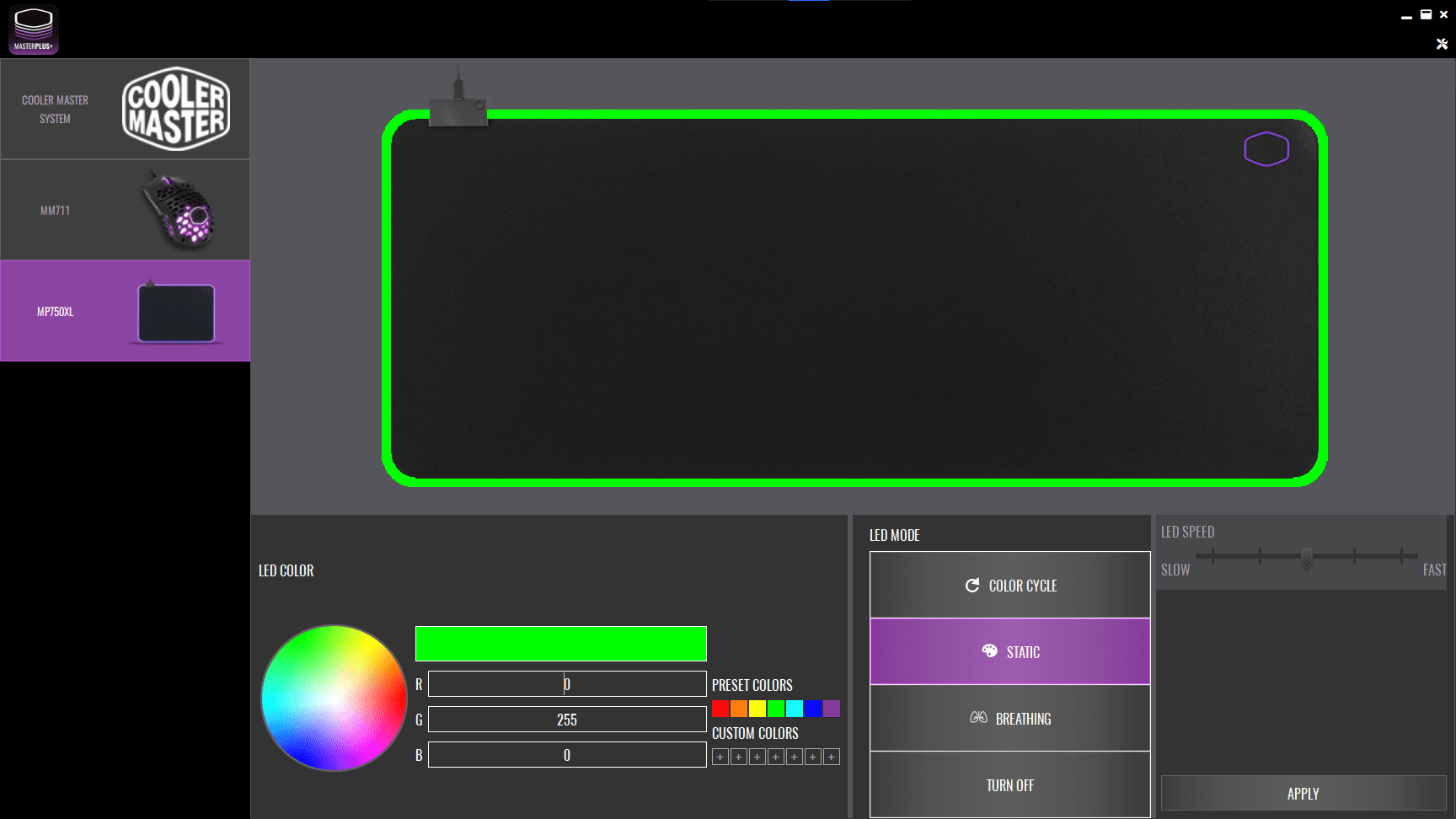The width and height of the screenshot is (1456, 819).
Task: Click the green color preview bar
Action: click(x=560, y=644)
